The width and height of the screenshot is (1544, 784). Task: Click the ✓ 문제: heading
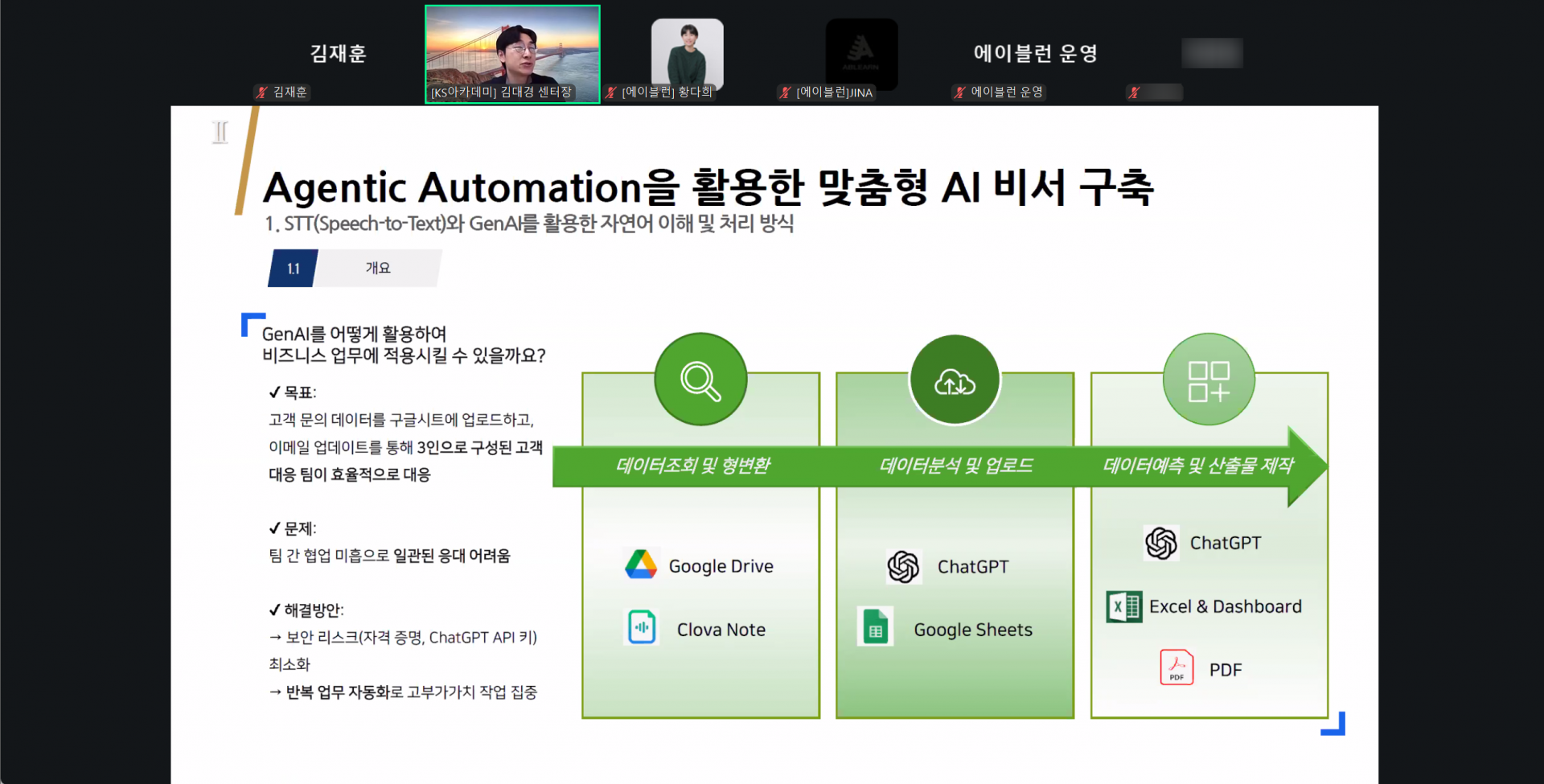[293, 528]
